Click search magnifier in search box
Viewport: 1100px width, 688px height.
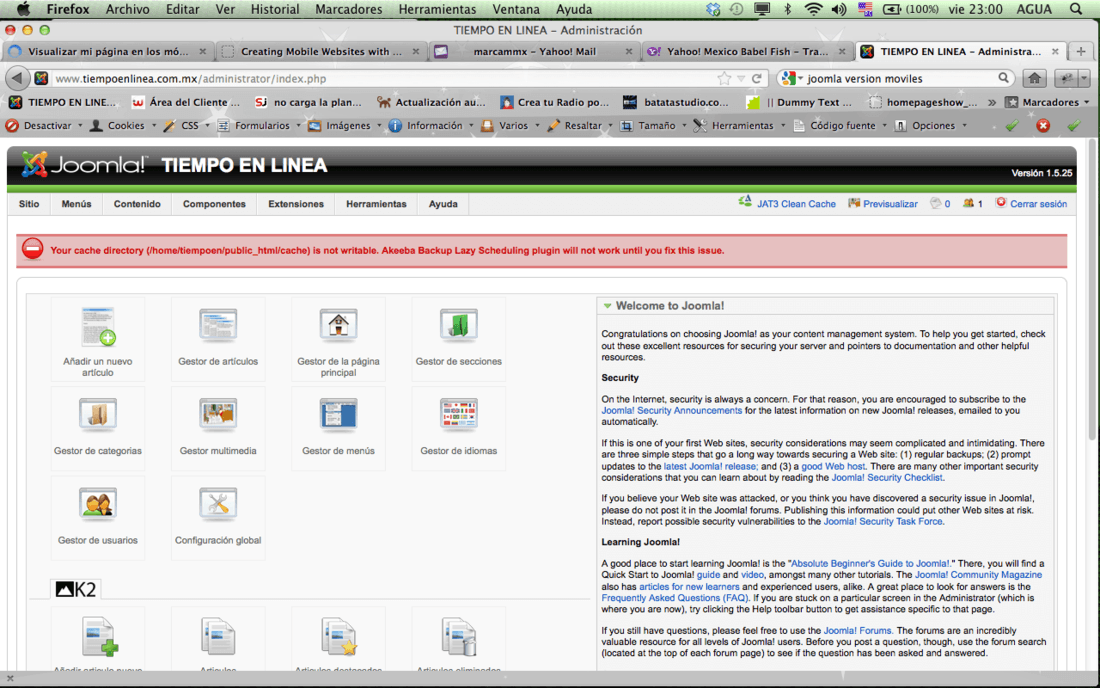pyautogui.click(x=1004, y=78)
